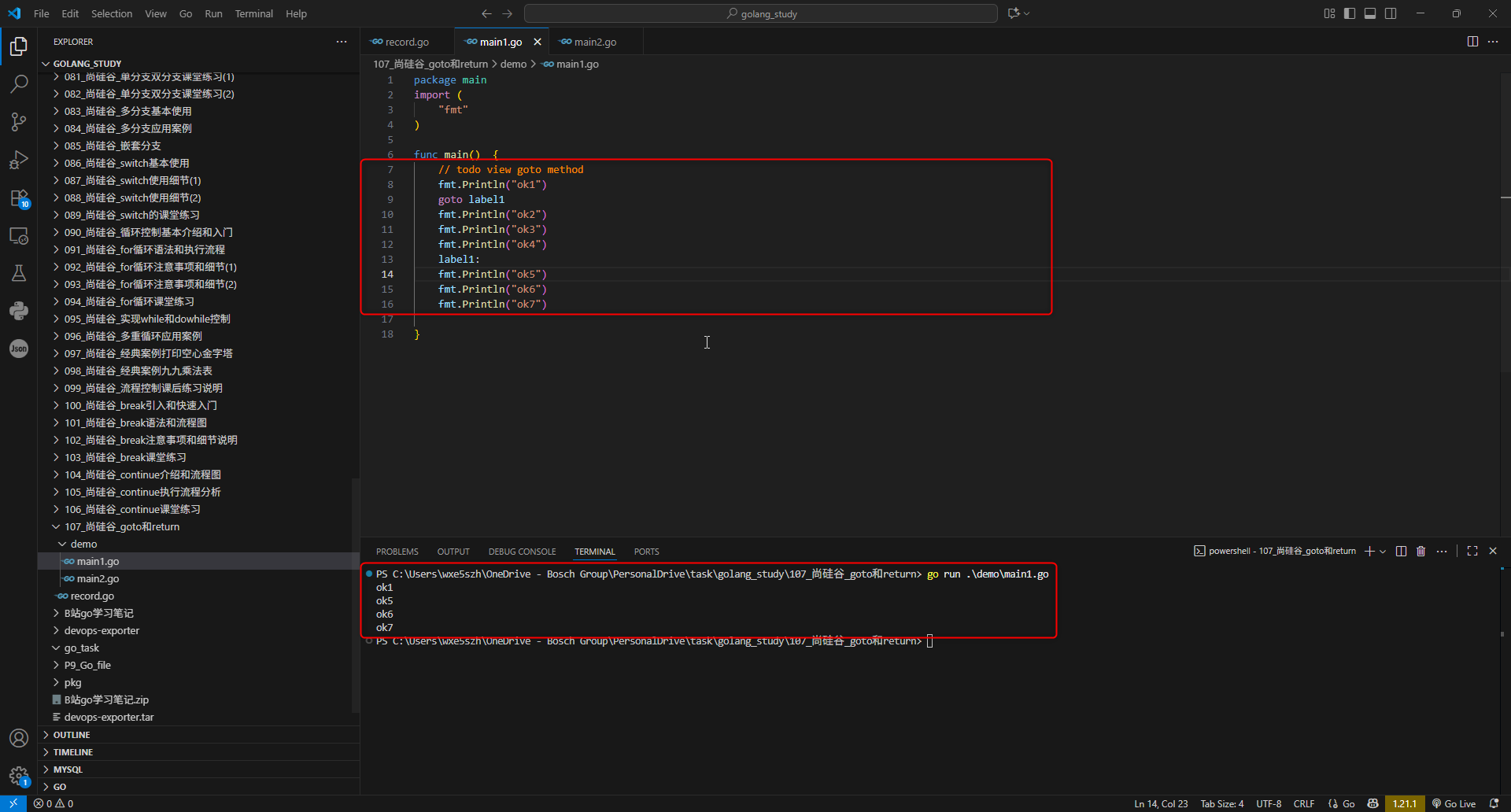Click the remote window indicator in status bar

click(13, 803)
